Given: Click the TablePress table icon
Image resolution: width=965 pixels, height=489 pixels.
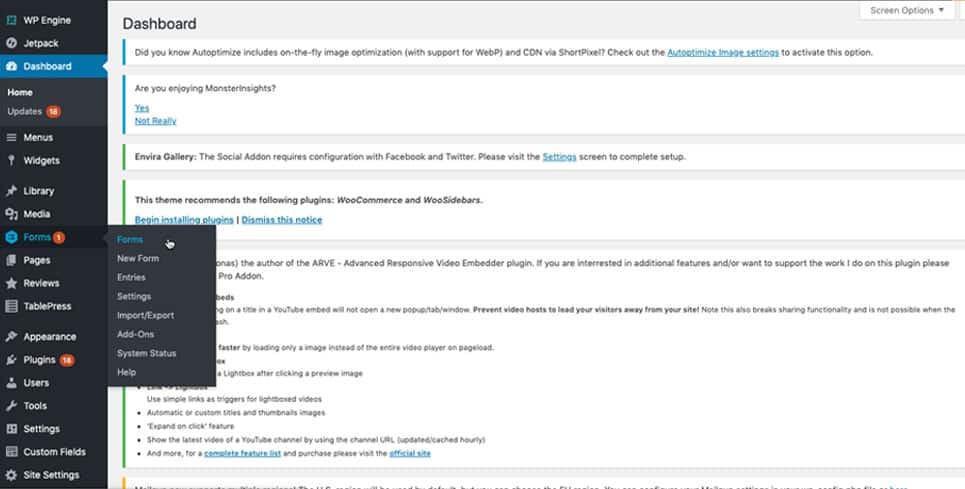Looking at the screenshot, I should pos(11,306).
